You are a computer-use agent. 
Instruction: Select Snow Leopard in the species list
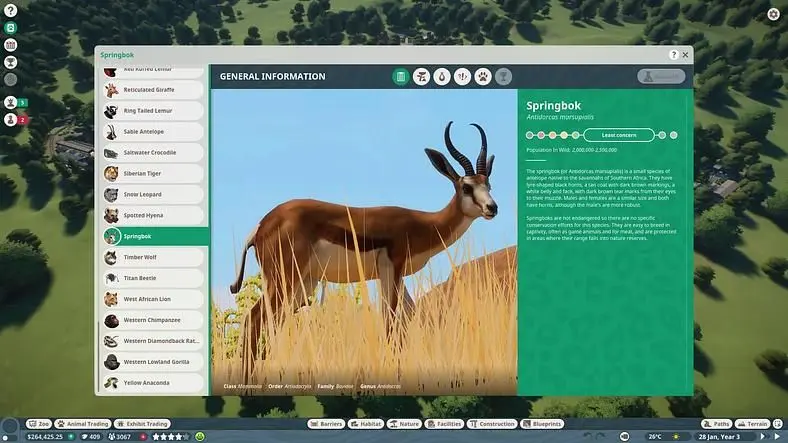tap(153, 194)
